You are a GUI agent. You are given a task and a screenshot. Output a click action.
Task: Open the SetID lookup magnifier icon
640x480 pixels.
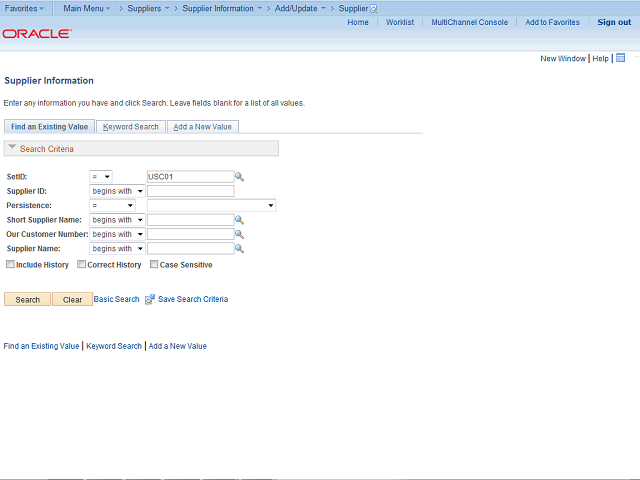(x=239, y=177)
